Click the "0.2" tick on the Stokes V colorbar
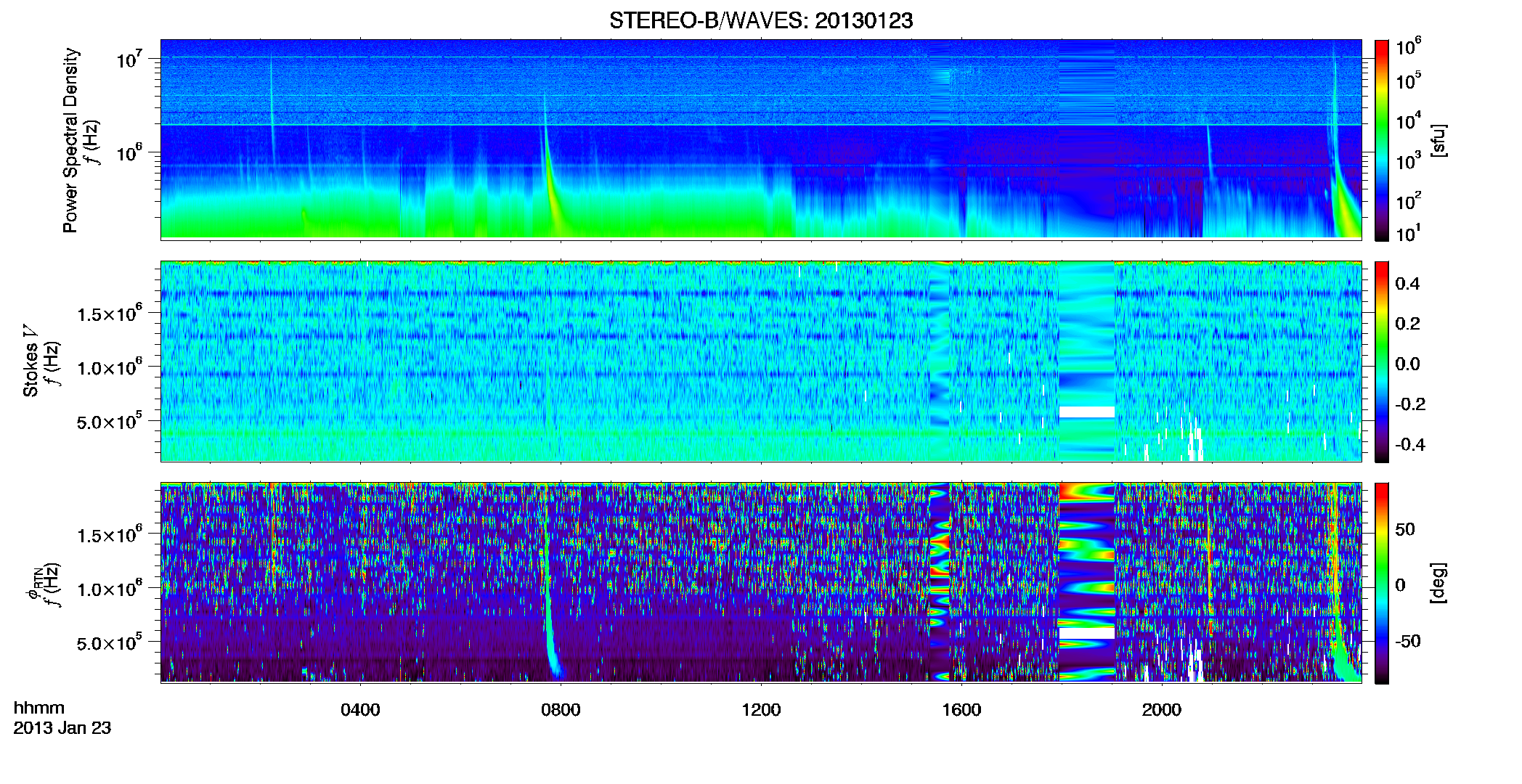 1407,324
